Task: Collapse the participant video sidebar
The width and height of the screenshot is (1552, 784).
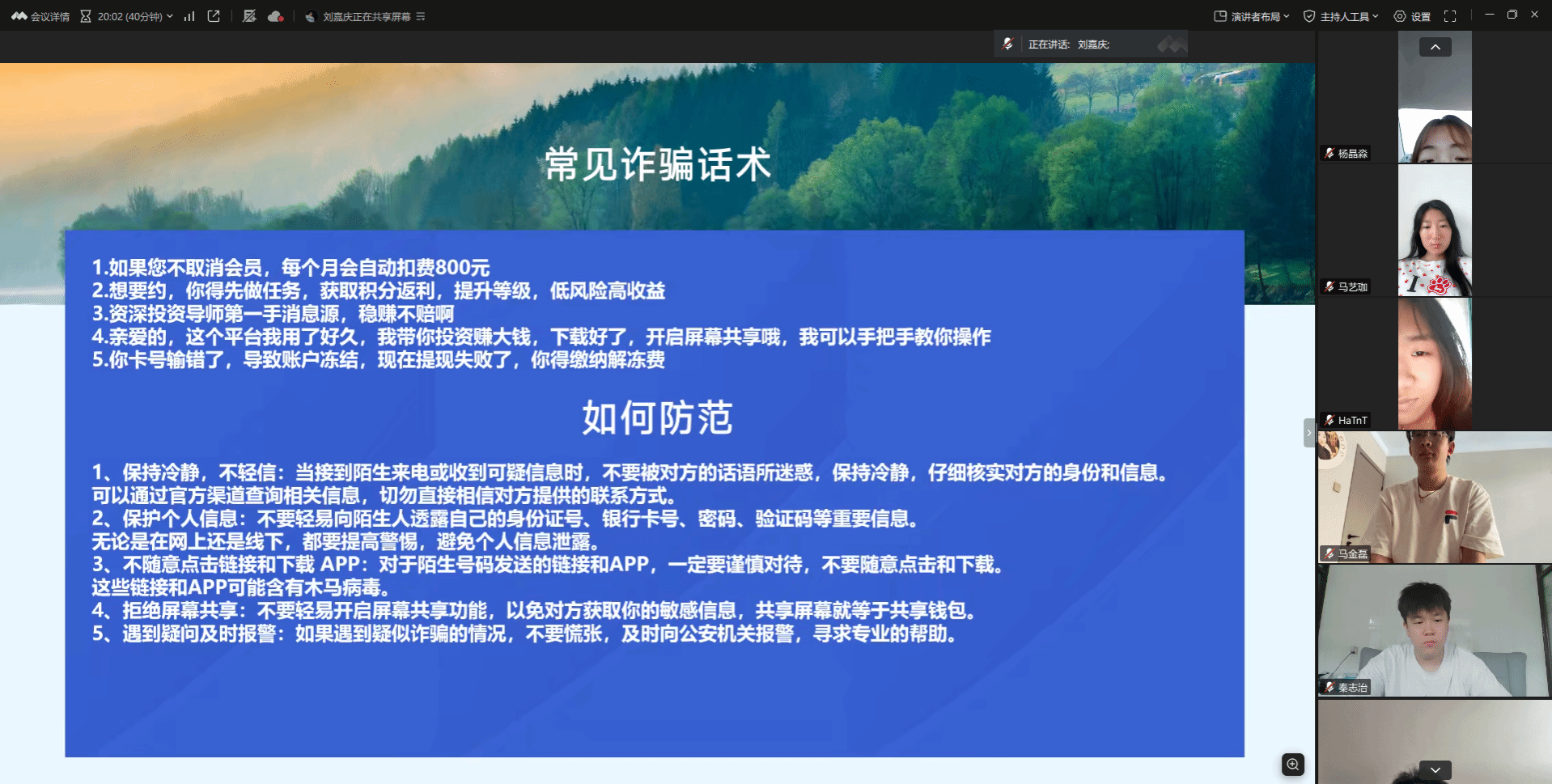Action: click(1308, 433)
